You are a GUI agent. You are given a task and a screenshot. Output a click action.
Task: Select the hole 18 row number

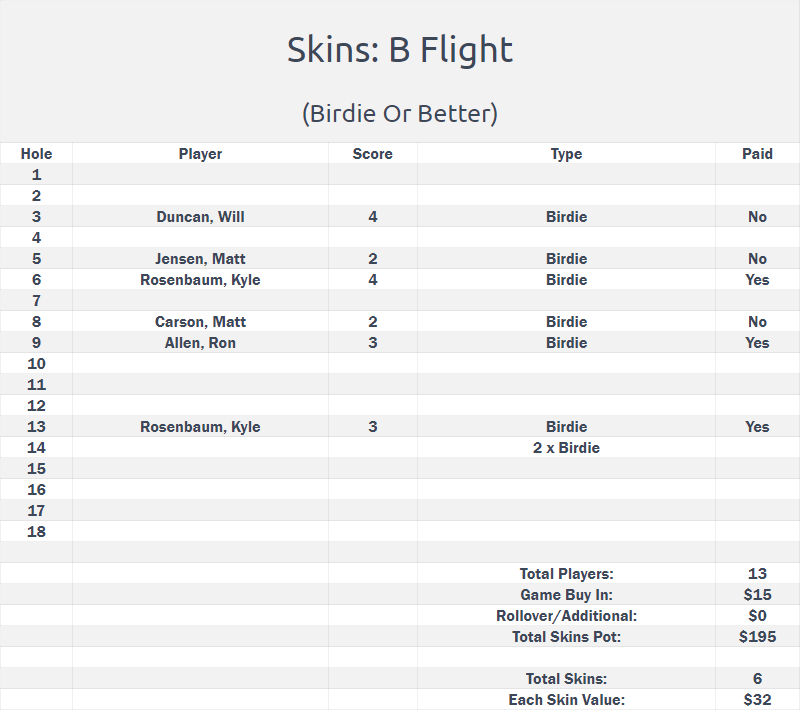pos(36,532)
